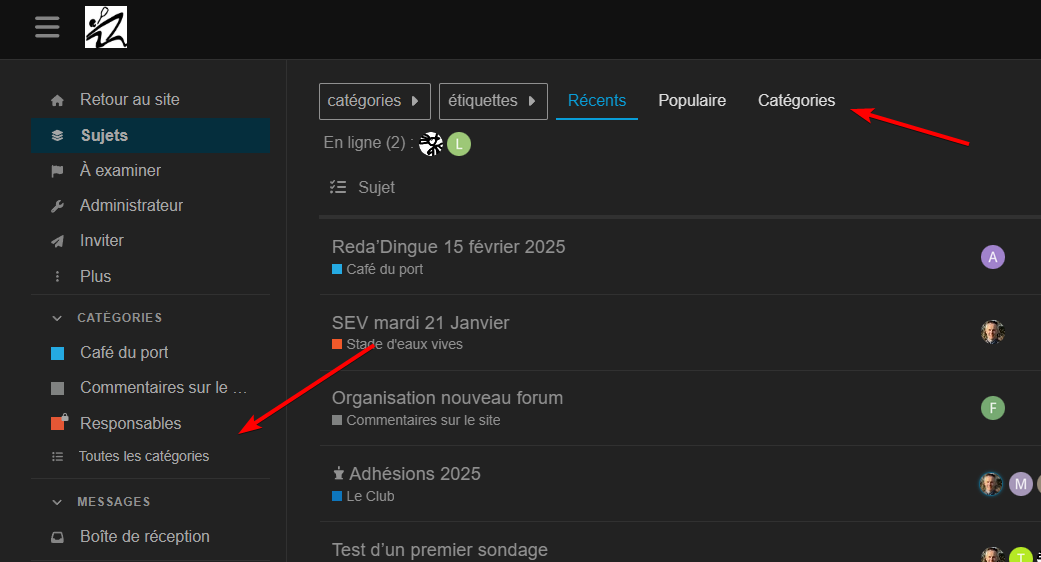Click the layers icon beside Sujets
1041x562 pixels.
pos(57,135)
